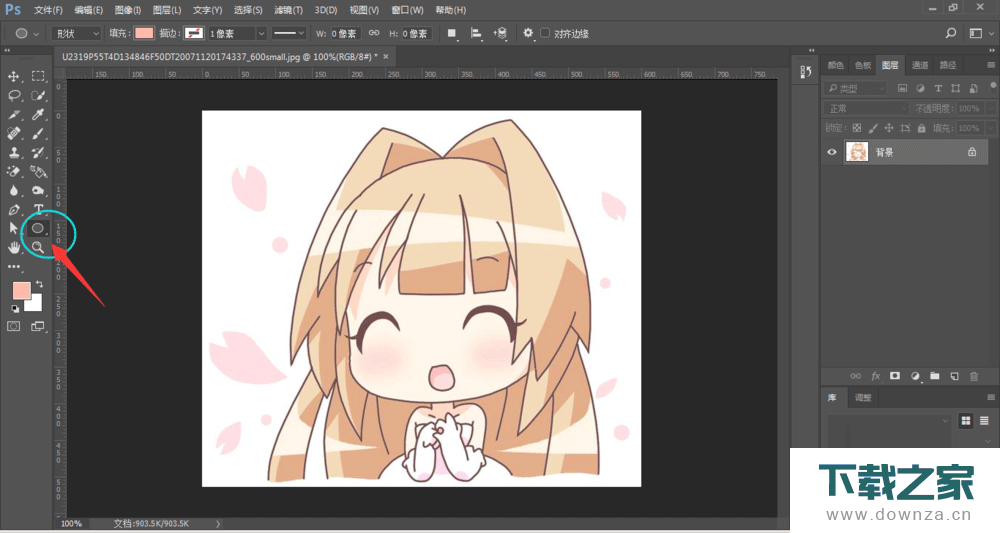Click the 描边 stroke swatch
This screenshot has height=533, width=1000.
[194, 33]
